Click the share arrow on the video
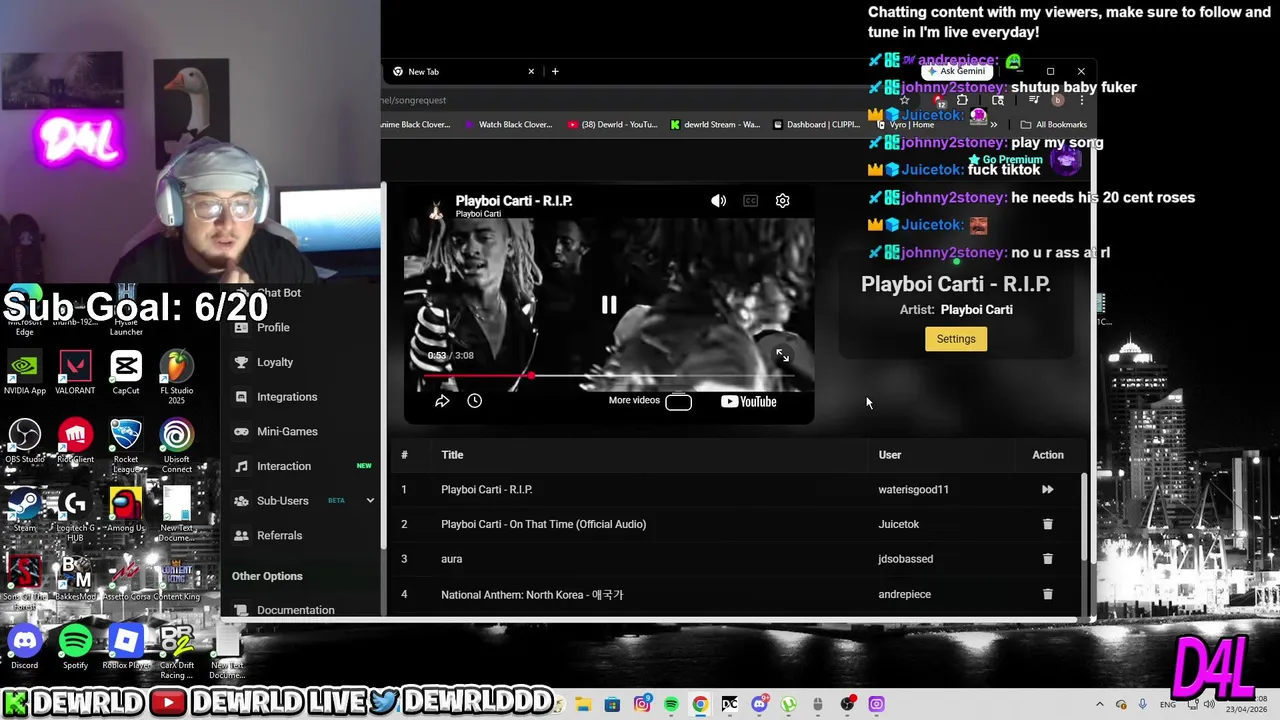Screen dimensions: 1280x720 (x=442, y=401)
